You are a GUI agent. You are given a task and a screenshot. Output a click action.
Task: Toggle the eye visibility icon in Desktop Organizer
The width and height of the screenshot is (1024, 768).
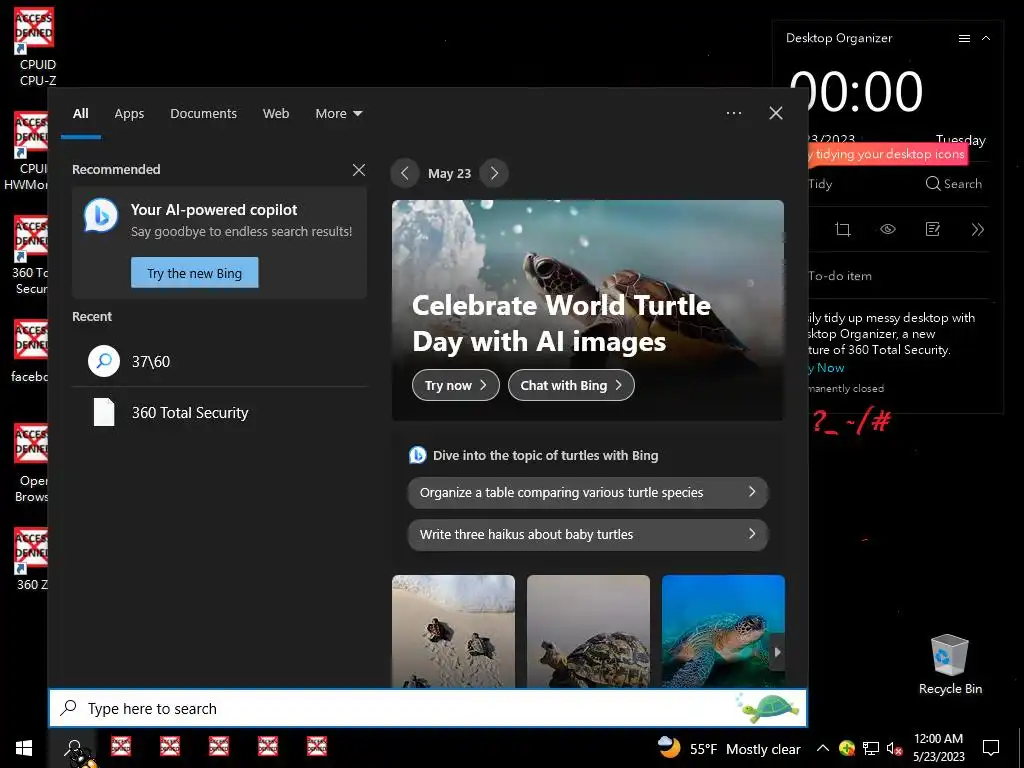[x=888, y=229]
